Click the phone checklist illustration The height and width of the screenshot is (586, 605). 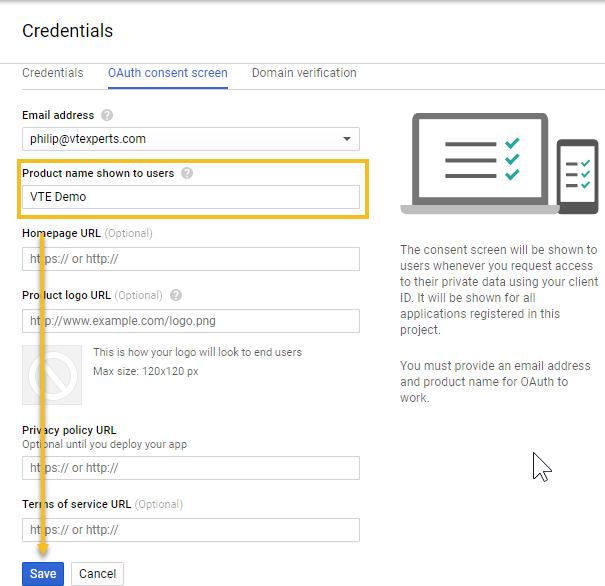tap(578, 176)
